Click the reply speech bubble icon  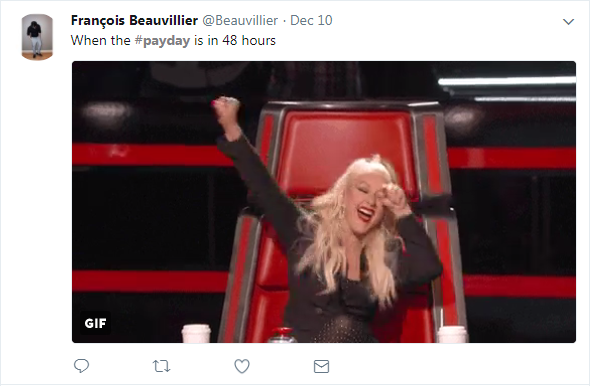[81, 366]
